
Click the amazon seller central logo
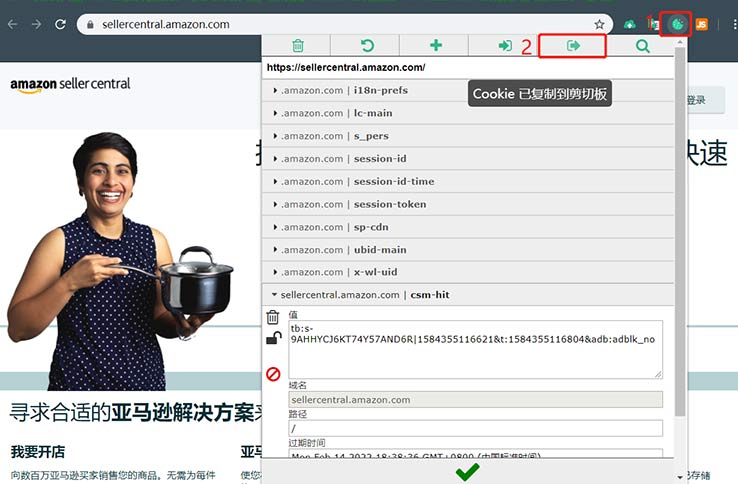(70, 85)
